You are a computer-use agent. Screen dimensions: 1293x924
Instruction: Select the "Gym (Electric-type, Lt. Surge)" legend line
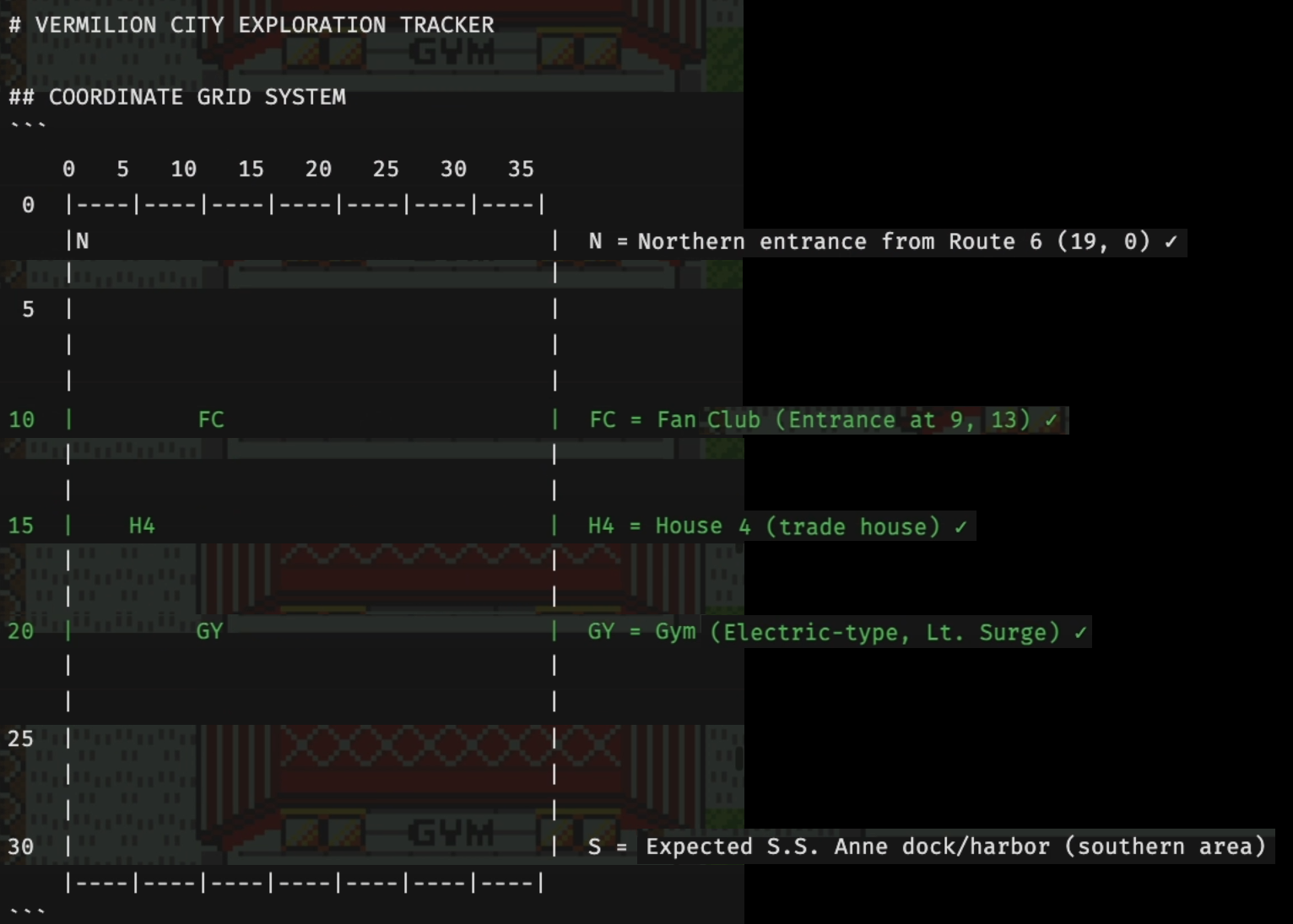click(837, 632)
